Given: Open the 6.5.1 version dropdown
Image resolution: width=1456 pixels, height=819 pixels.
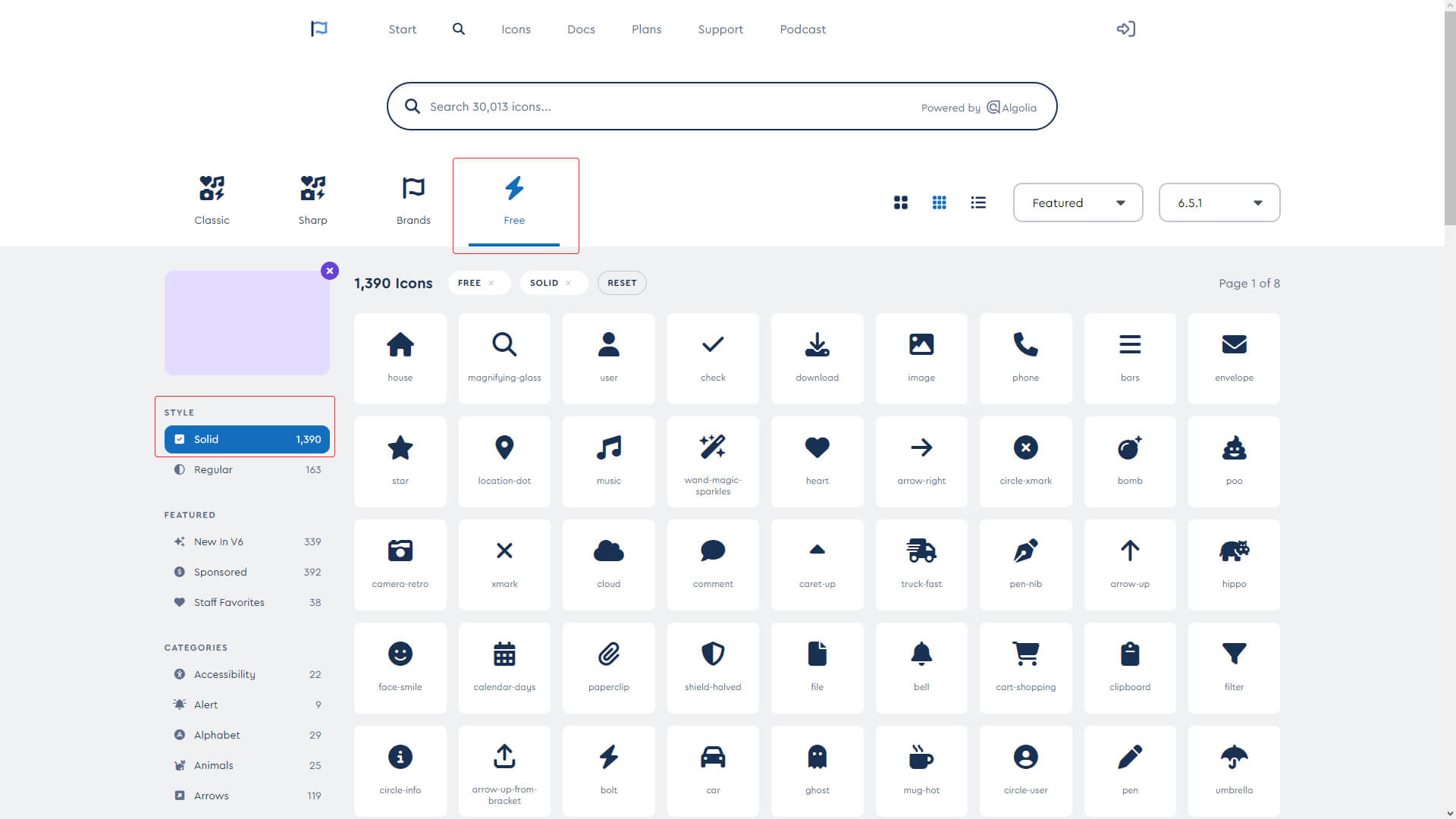Looking at the screenshot, I should (x=1219, y=202).
